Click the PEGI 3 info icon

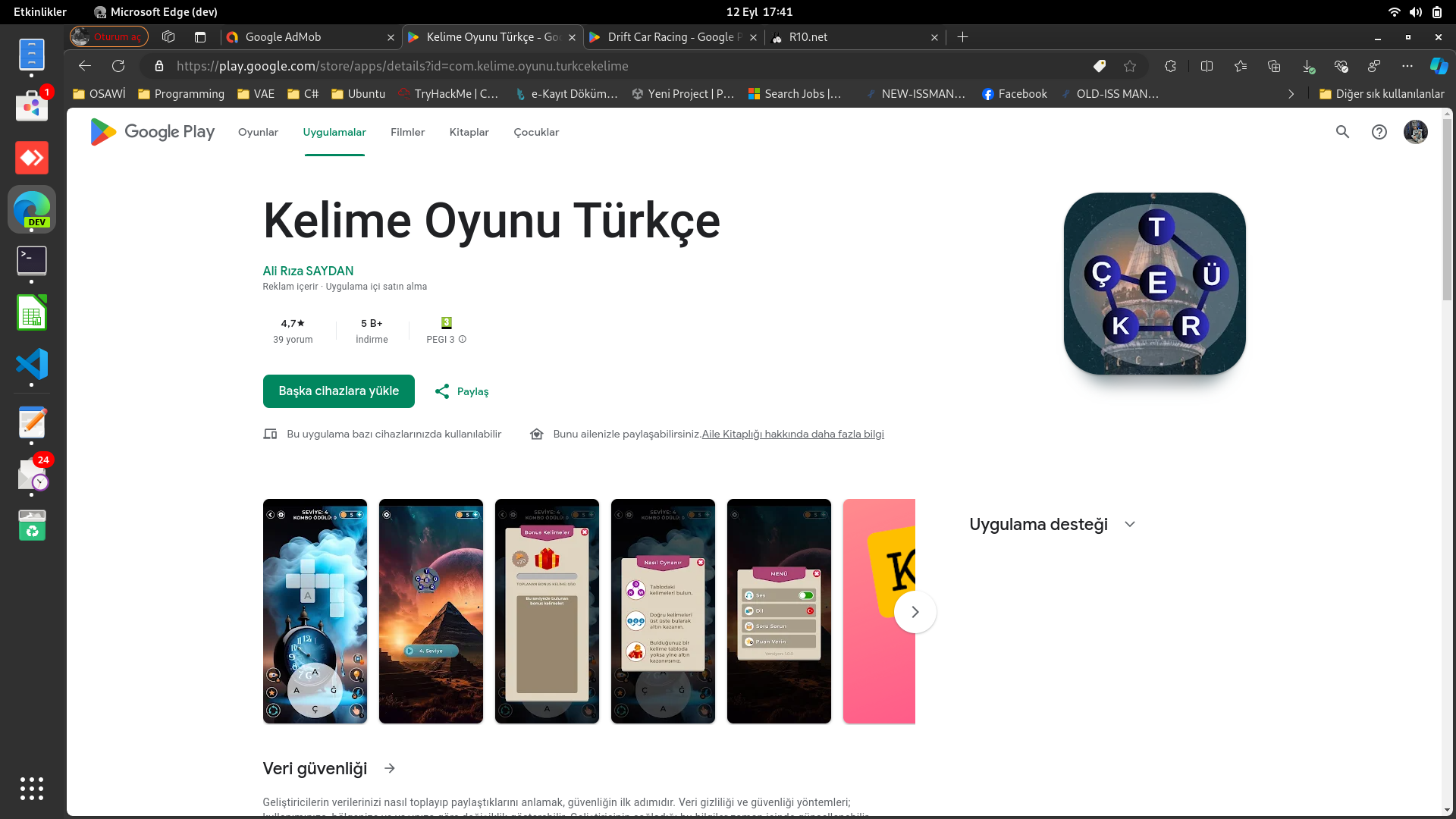tap(463, 340)
